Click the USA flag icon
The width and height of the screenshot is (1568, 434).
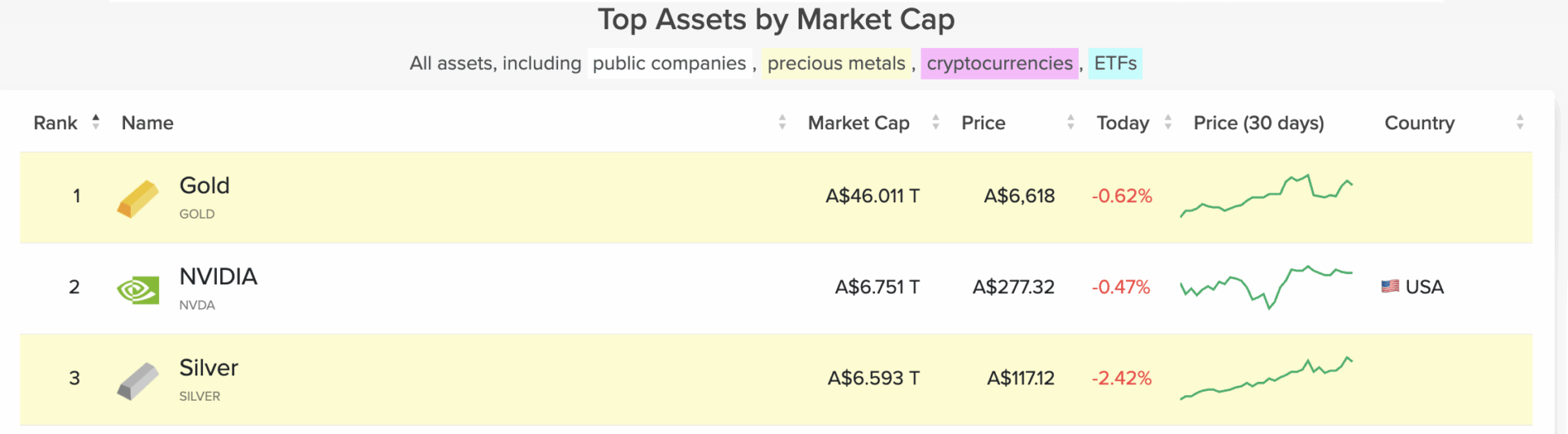[x=1390, y=287]
